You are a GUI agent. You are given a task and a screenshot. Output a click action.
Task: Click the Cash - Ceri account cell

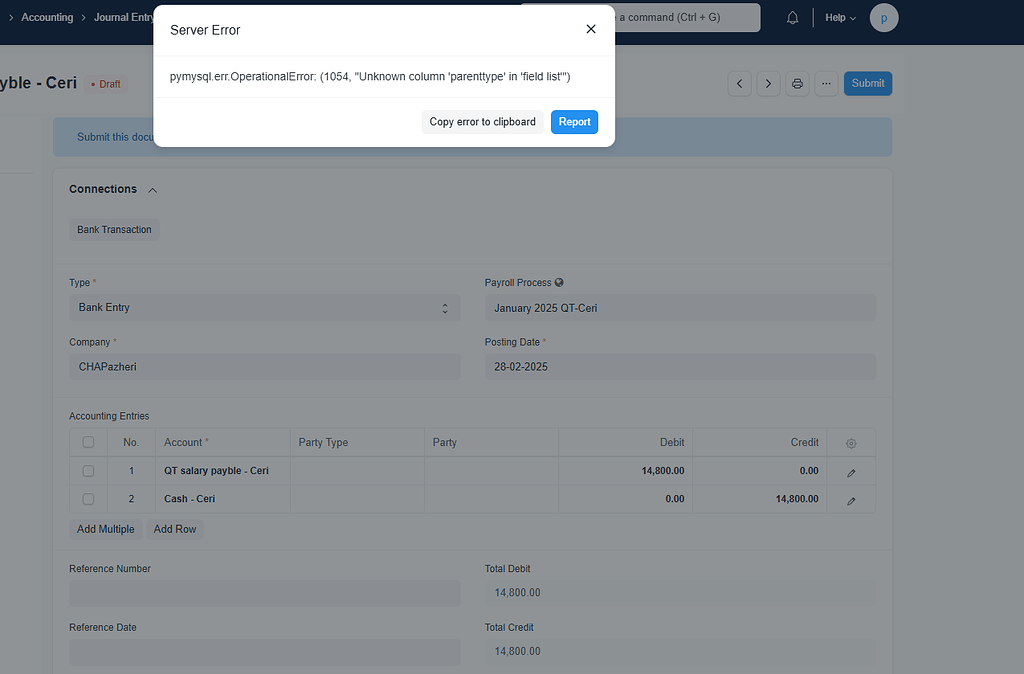pos(222,499)
